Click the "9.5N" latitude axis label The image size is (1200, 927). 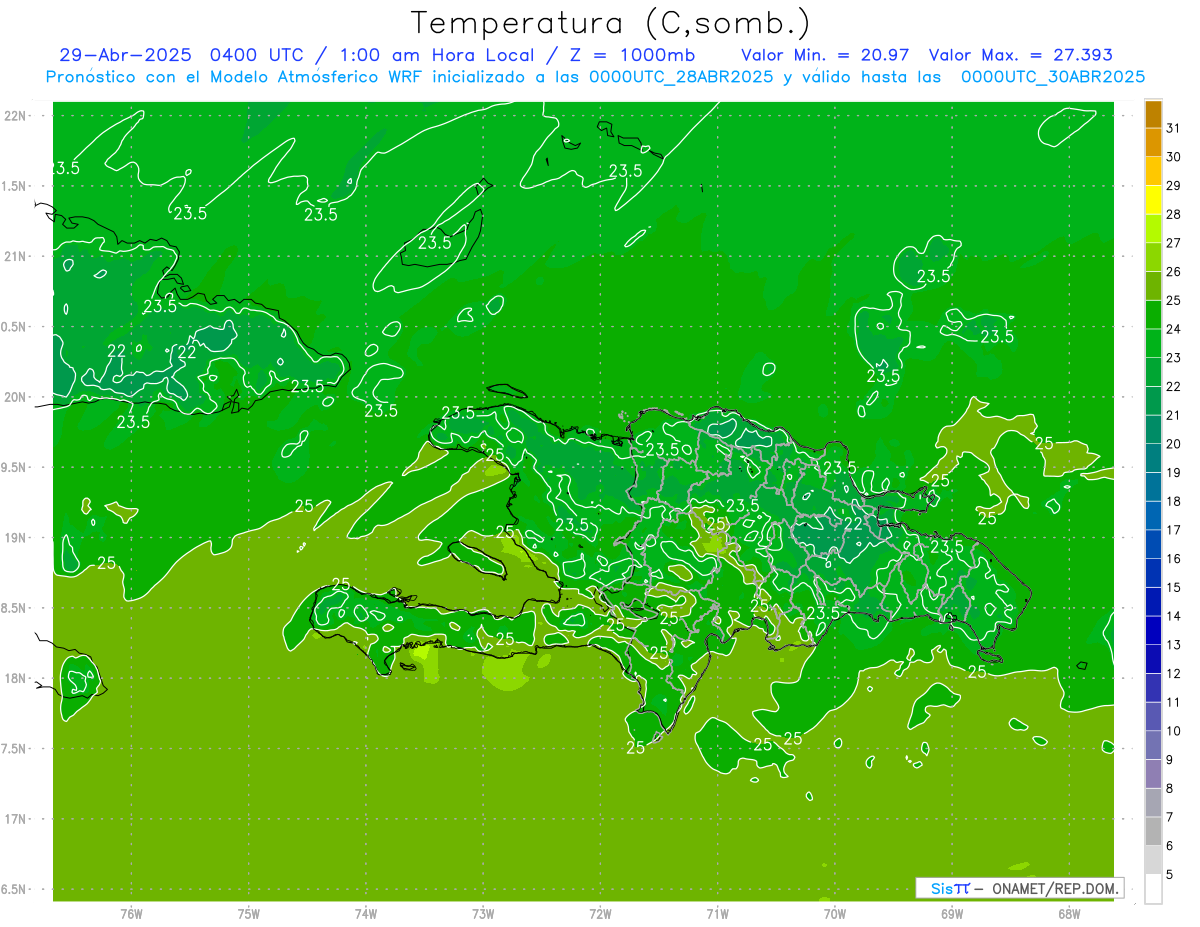[x=15, y=467]
